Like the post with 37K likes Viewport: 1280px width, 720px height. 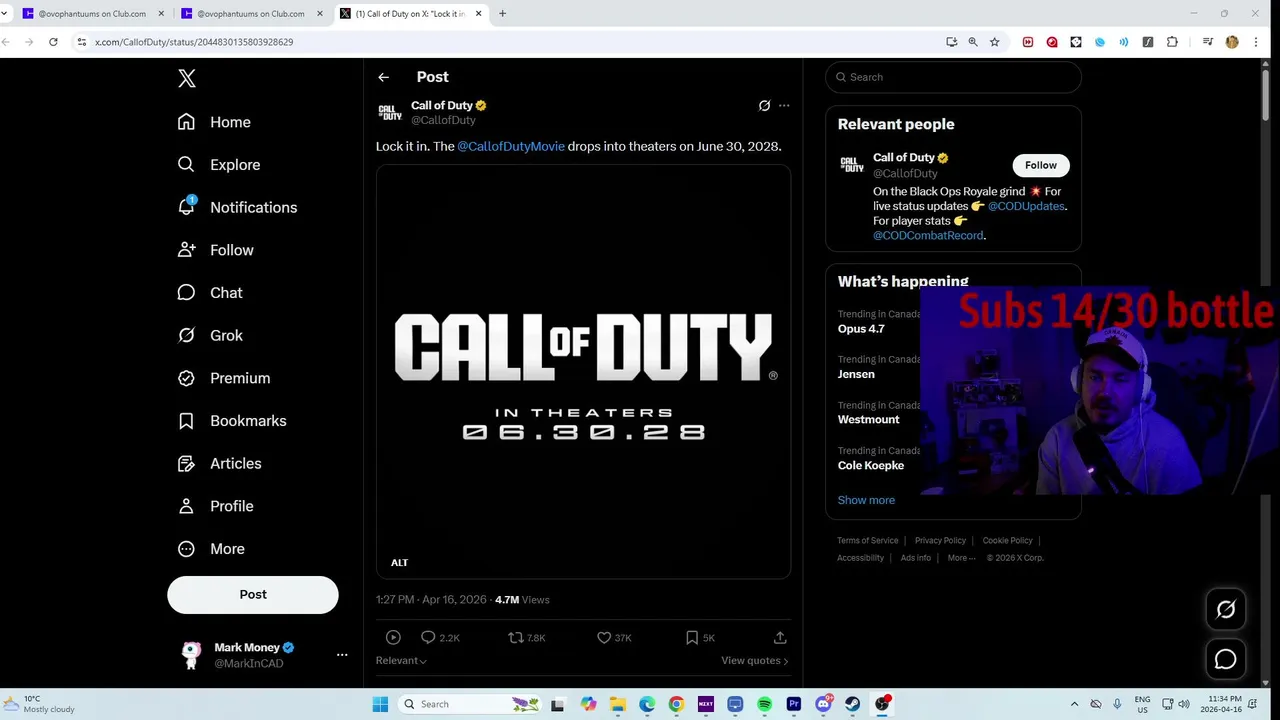pos(614,637)
